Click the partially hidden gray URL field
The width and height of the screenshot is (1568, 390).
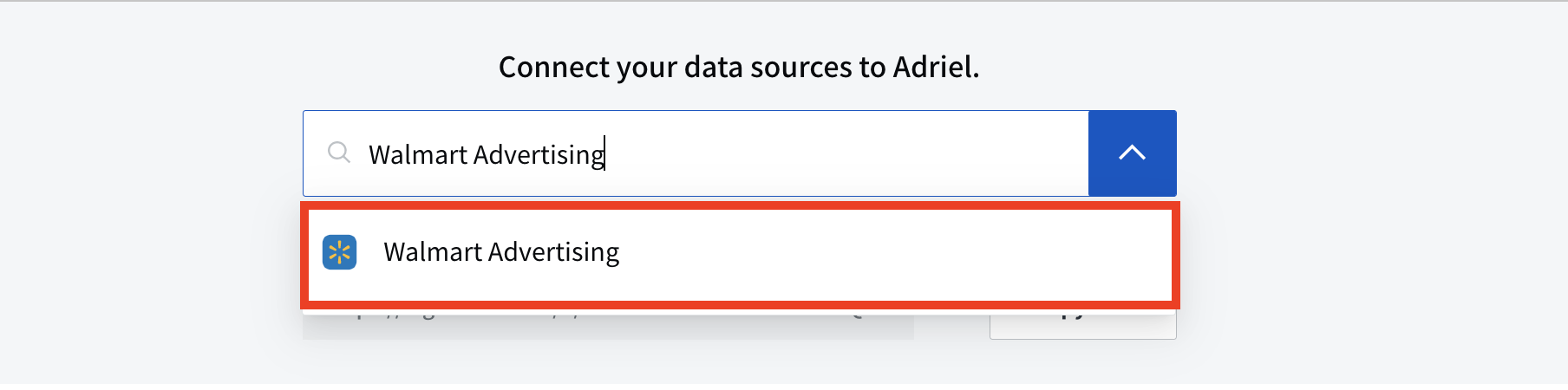tap(608, 324)
